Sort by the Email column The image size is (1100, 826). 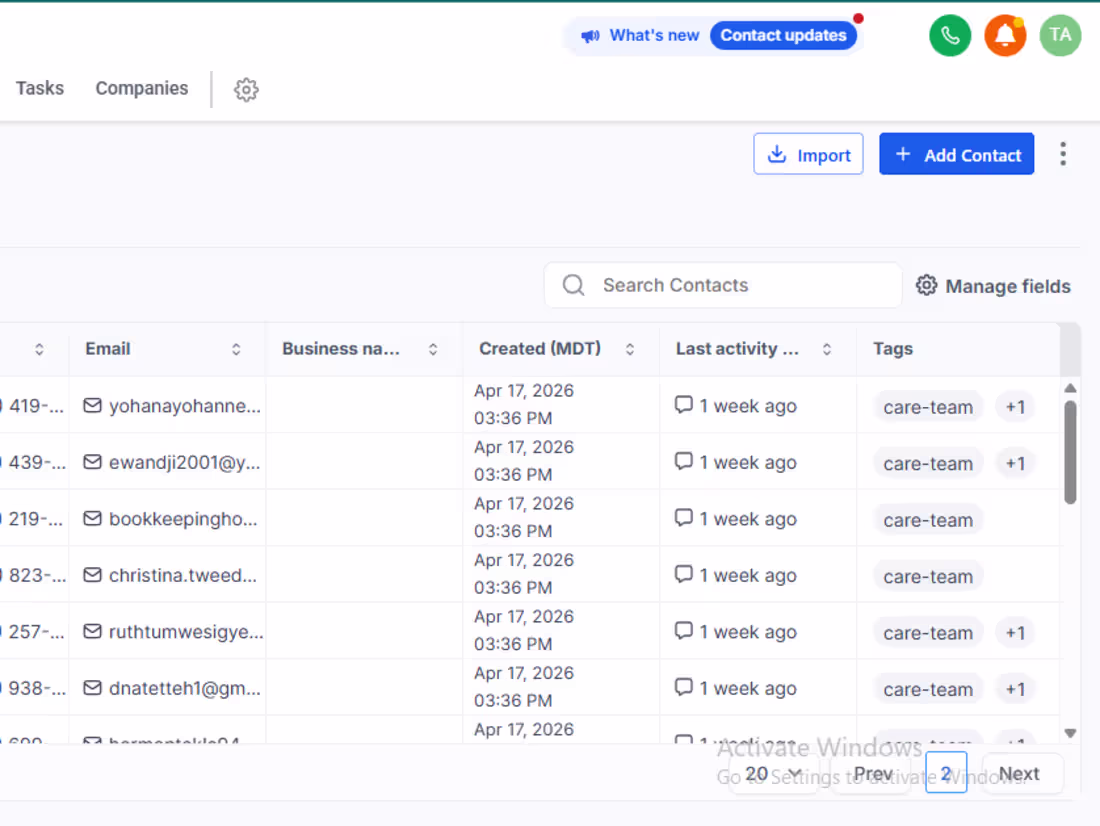tap(236, 349)
